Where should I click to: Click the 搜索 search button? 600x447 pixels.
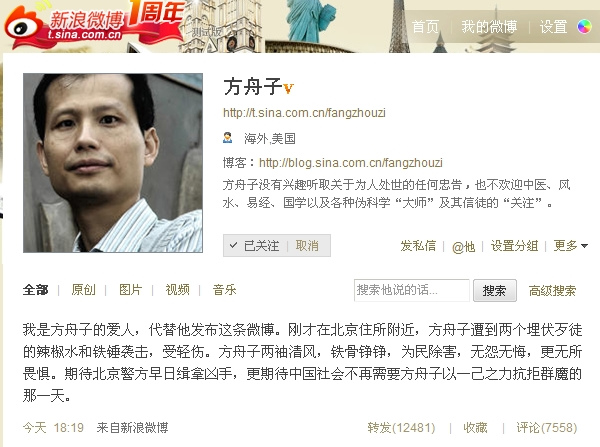click(495, 290)
